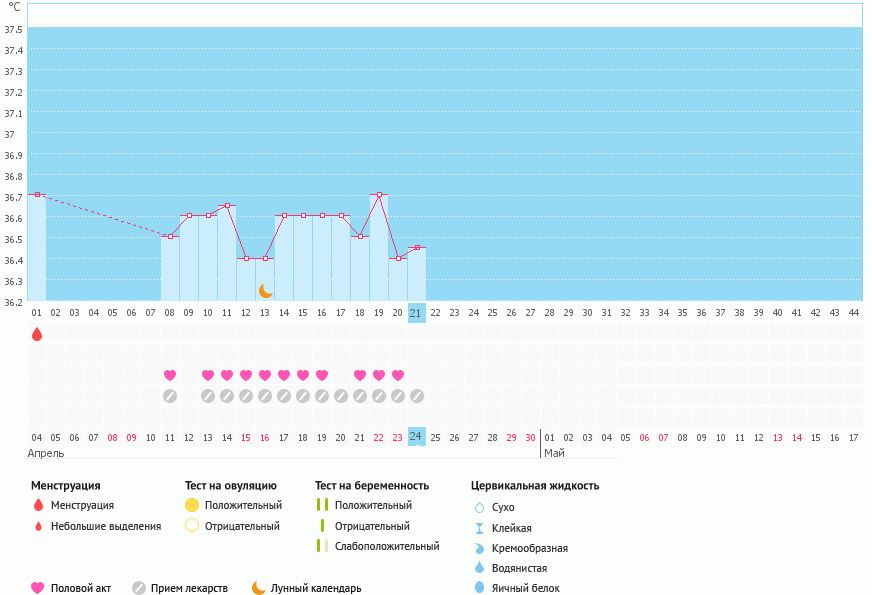Click the heart icon on cycle day 20
Viewport: 872px width, 595px height.
398,375
